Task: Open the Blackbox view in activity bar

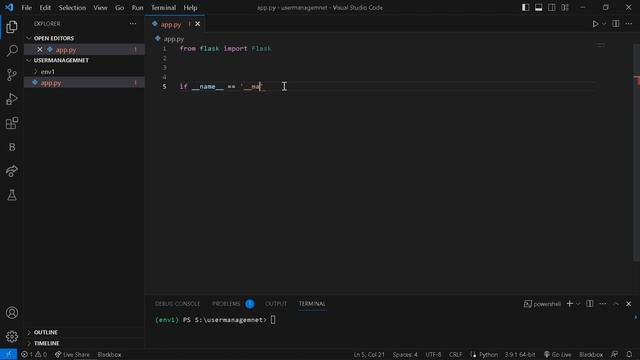Action: tap(12, 147)
